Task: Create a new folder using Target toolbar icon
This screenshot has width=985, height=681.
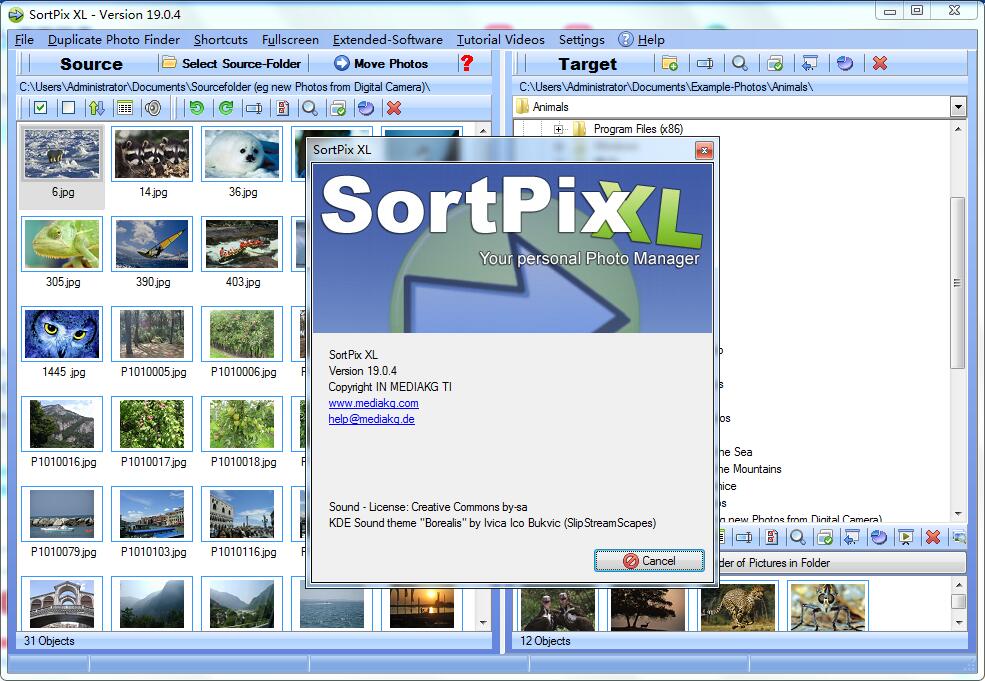Action: [670, 63]
